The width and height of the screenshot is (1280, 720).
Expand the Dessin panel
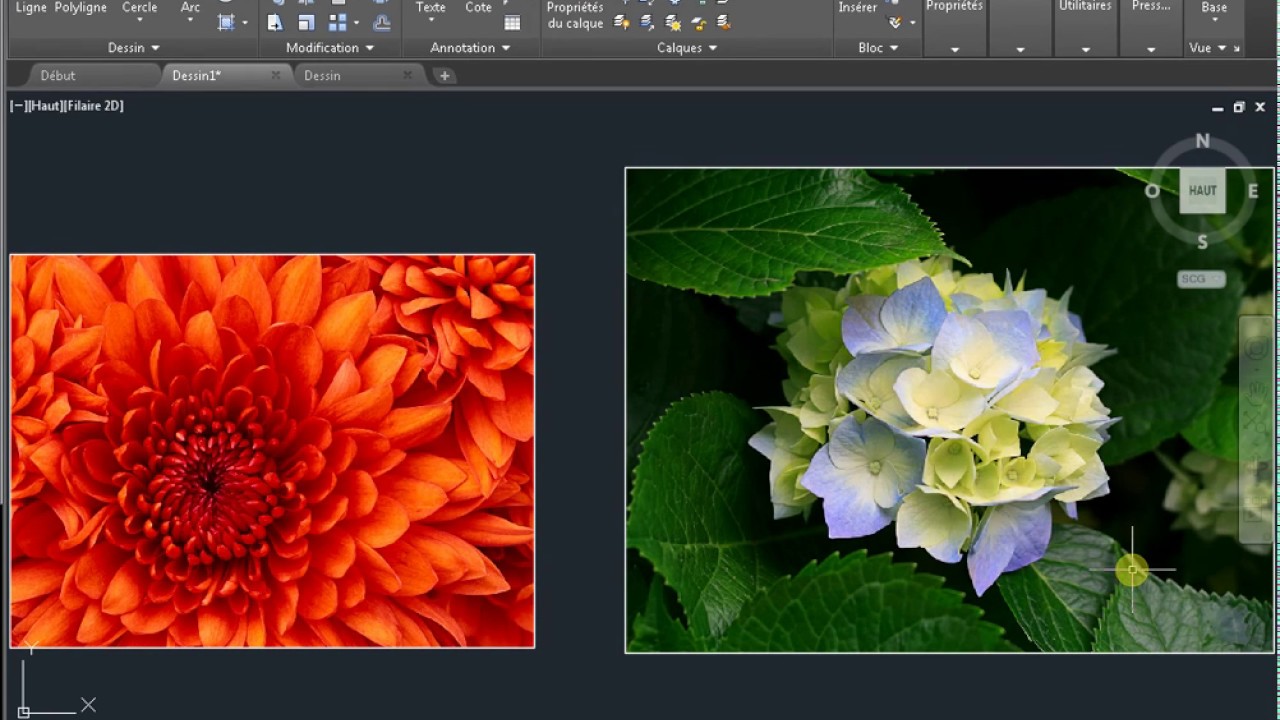click(133, 47)
